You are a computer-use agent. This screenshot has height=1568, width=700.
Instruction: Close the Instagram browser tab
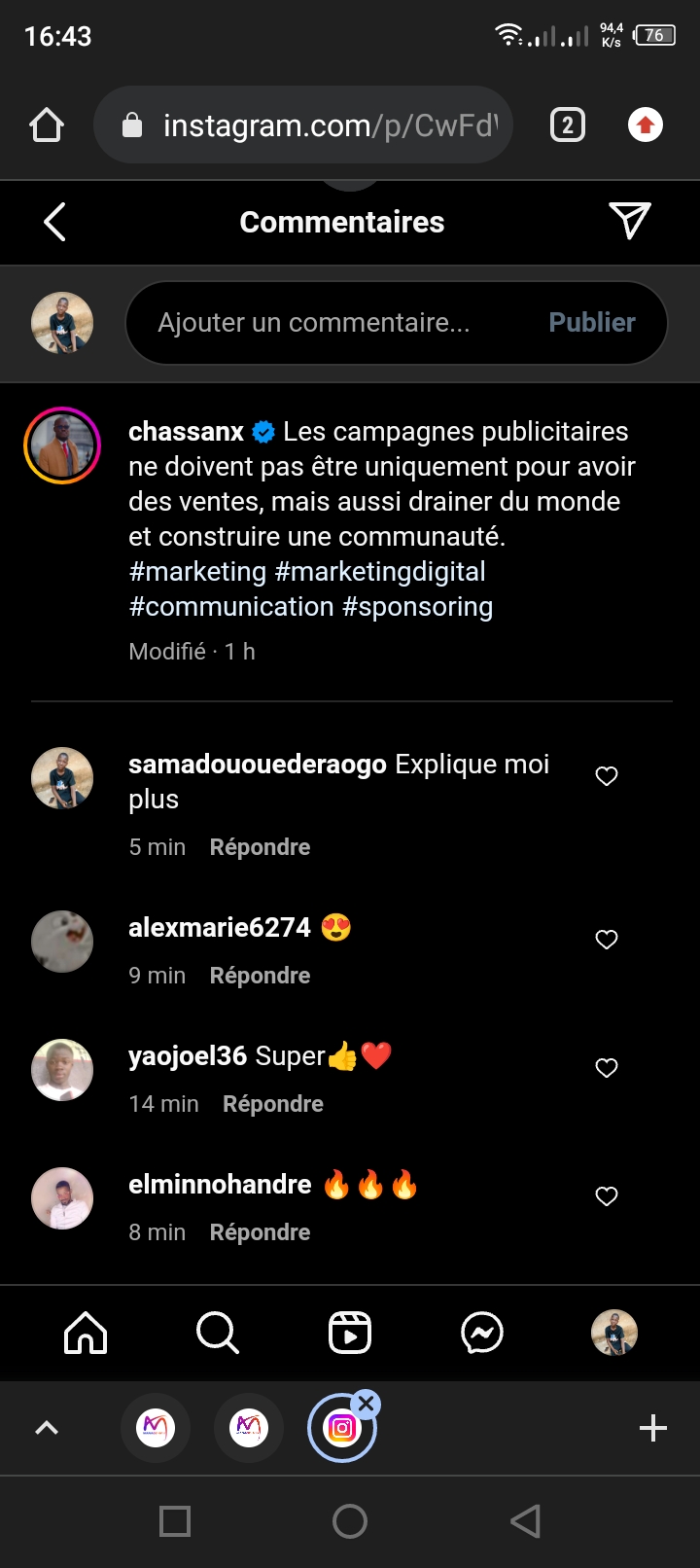(x=367, y=1404)
